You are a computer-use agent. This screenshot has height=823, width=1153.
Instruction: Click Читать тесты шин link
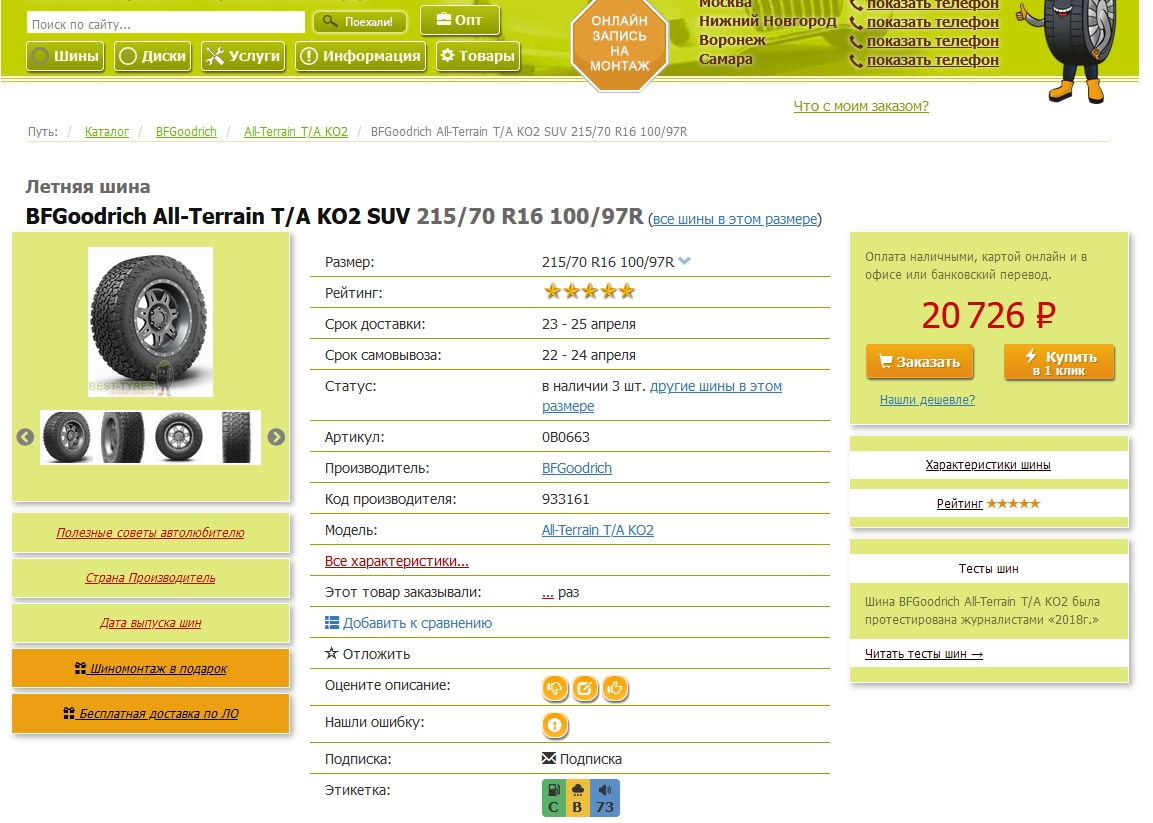[x=924, y=654]
